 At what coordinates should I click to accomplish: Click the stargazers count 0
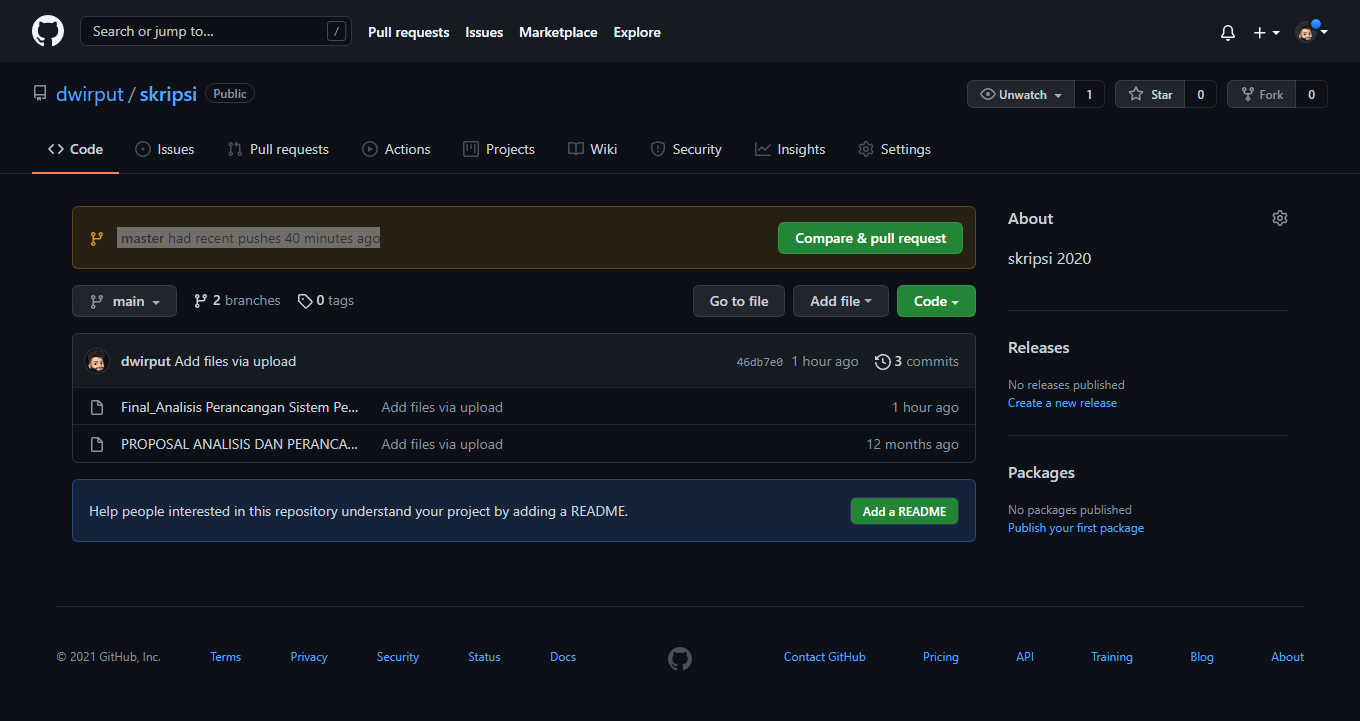point(1201,94)
